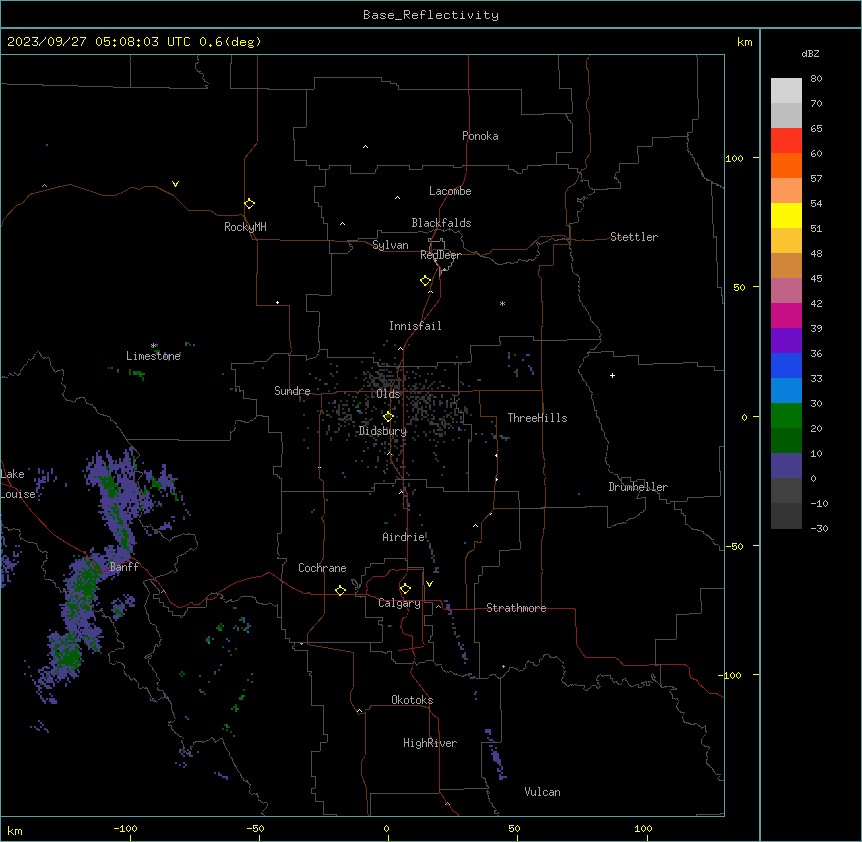Click the ThreeHills label
The height and width of the screenshot is (842, 862).
537,418
